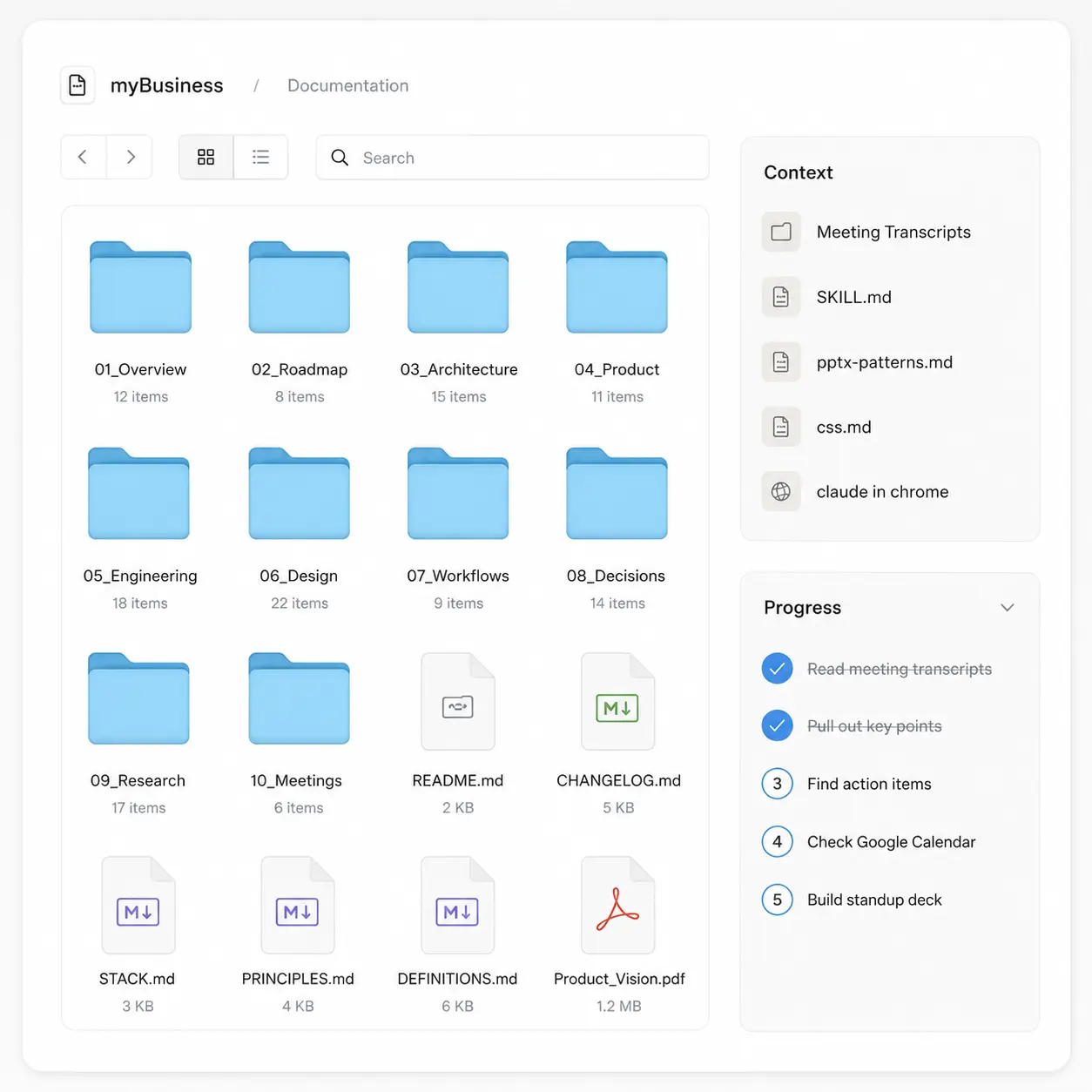This screenshot has width=1092, height=1092.
Task: Click the Progress panel heading
Action: (802, 608)
